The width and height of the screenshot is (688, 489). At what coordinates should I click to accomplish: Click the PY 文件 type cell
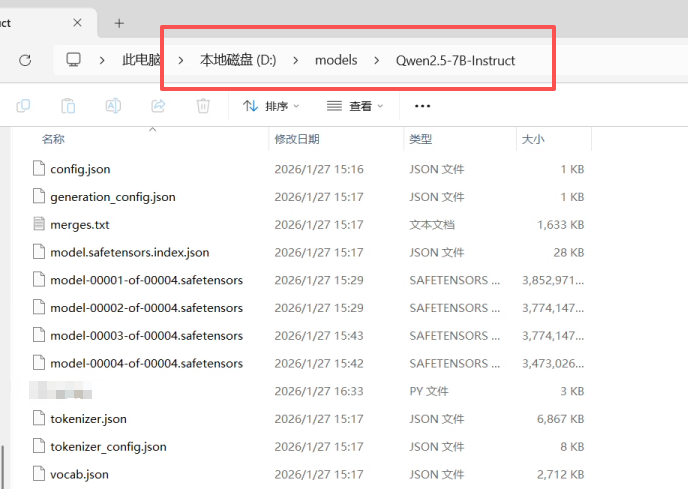[429, 391]
